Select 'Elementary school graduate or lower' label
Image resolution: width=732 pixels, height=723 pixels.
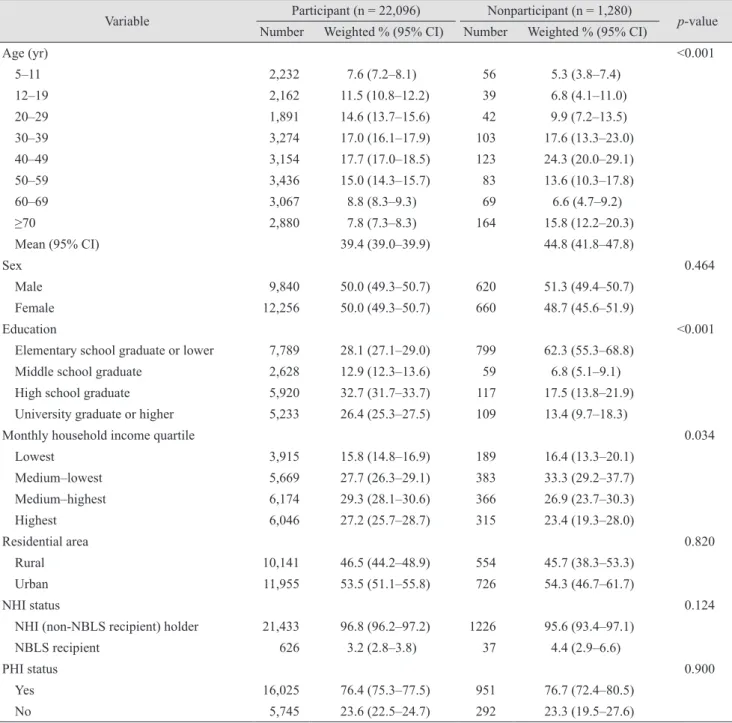point(114,351)
